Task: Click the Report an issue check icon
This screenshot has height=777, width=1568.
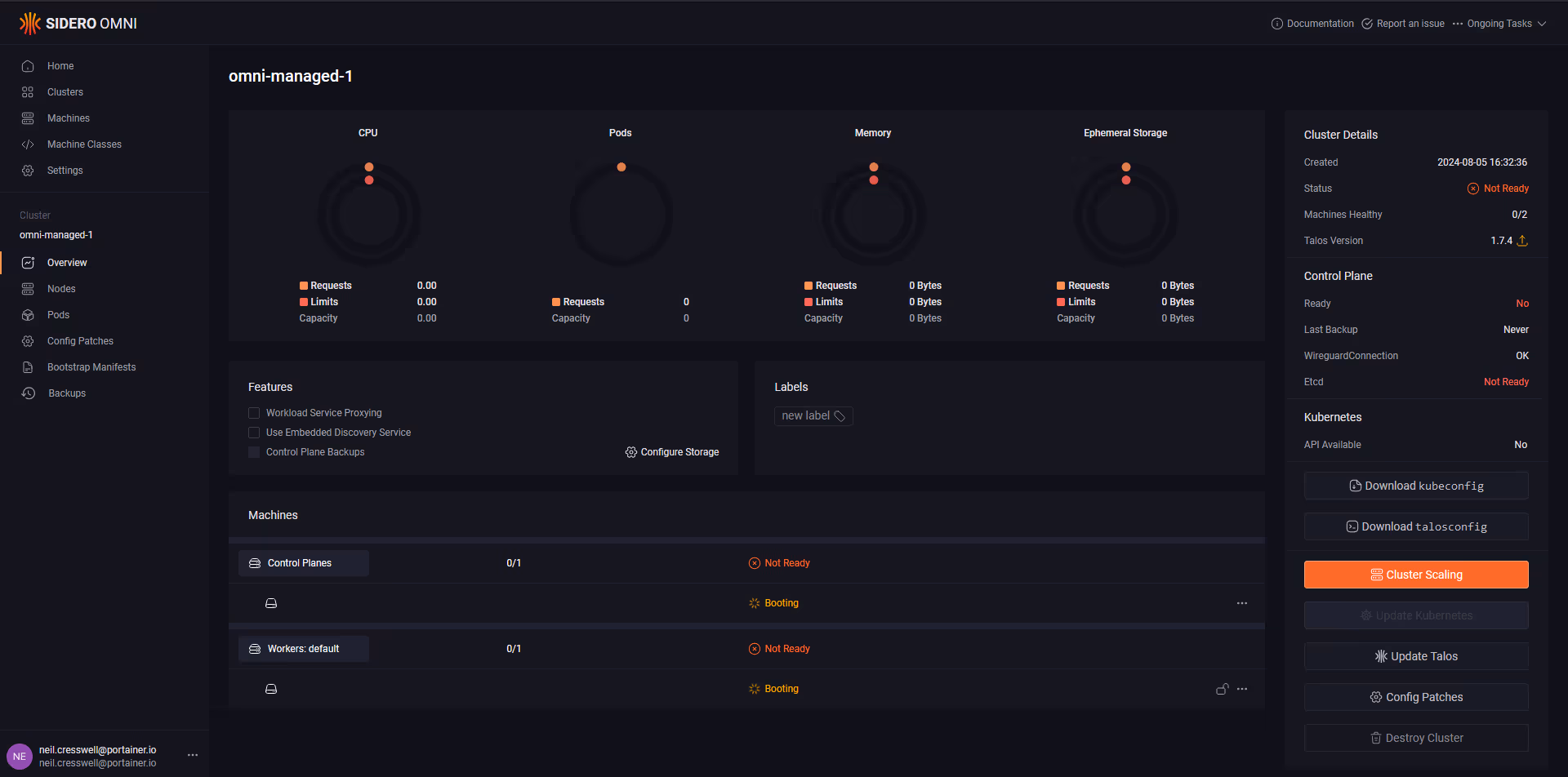Action: 1367,24
